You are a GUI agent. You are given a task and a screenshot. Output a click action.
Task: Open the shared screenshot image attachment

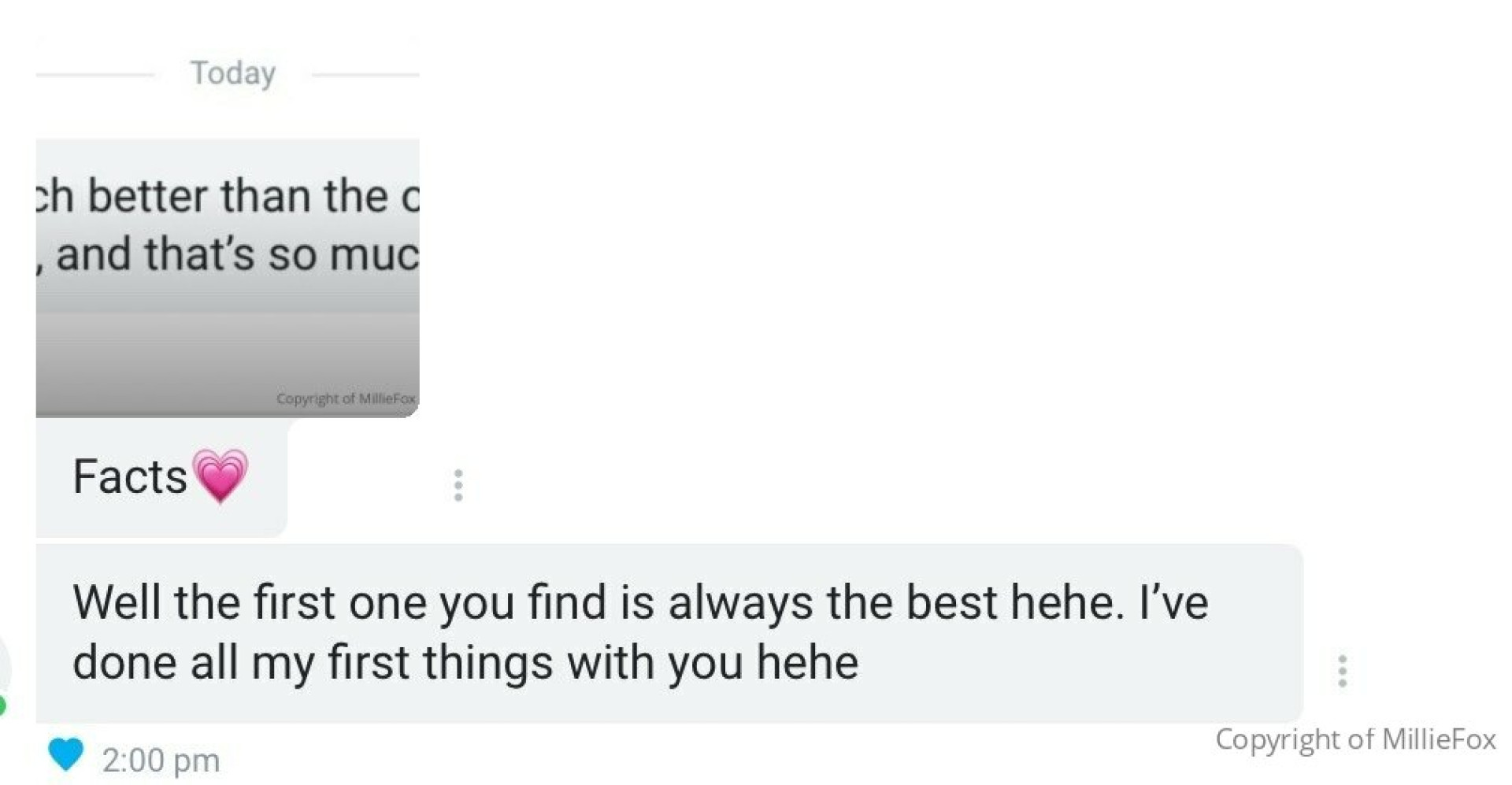(x=228, y=278)
